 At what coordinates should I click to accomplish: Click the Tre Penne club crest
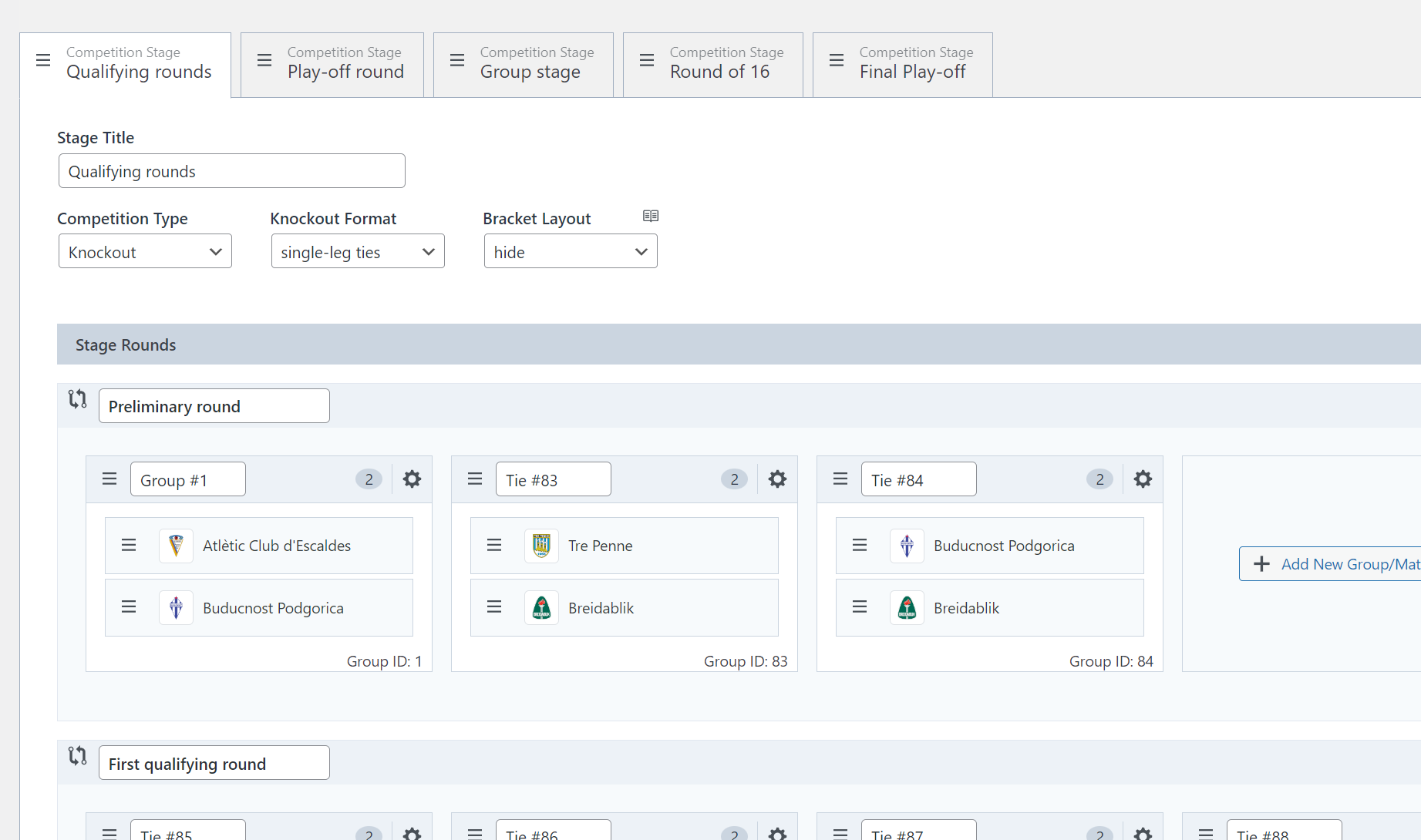click(x=541, y=546)
